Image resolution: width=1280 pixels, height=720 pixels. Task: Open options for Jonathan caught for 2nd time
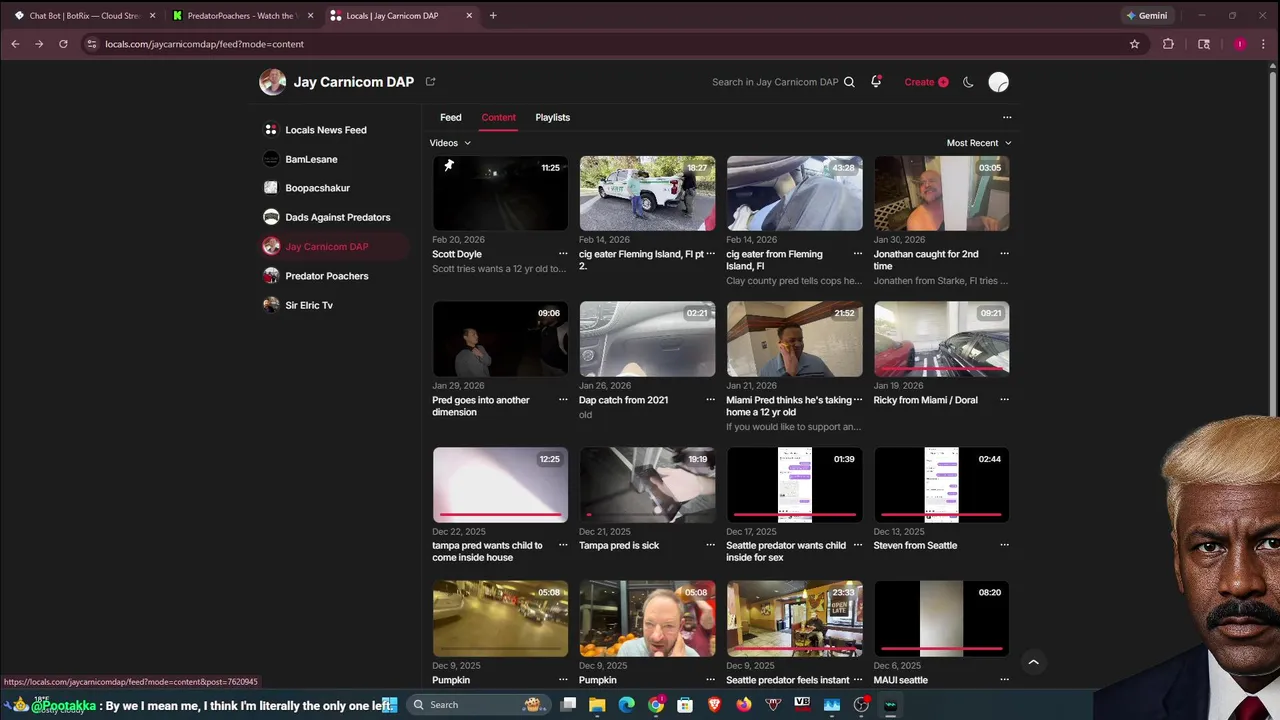tap(1004, 254)
